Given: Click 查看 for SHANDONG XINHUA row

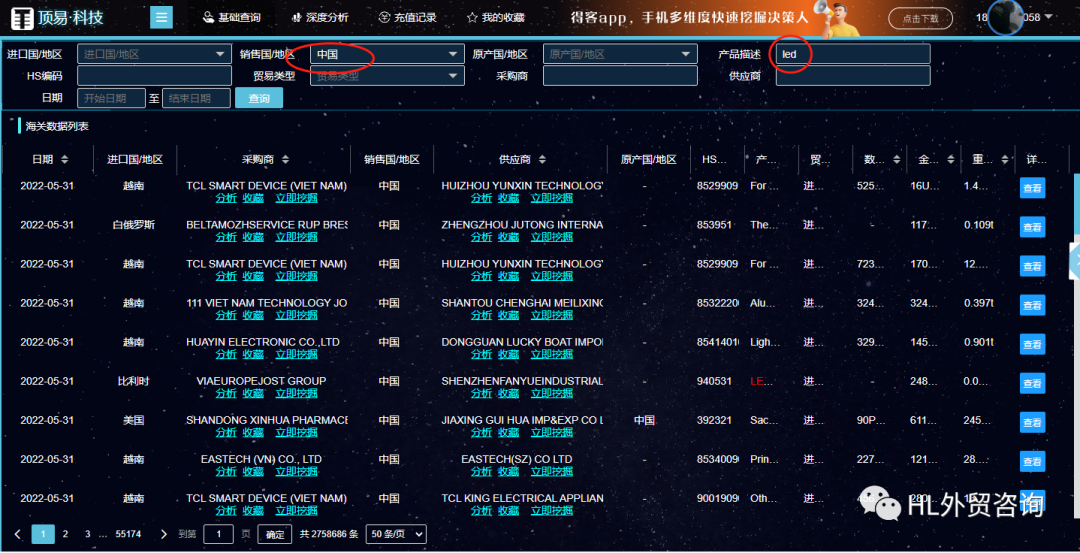Looking at the screenshot, I should [1032, 422].
